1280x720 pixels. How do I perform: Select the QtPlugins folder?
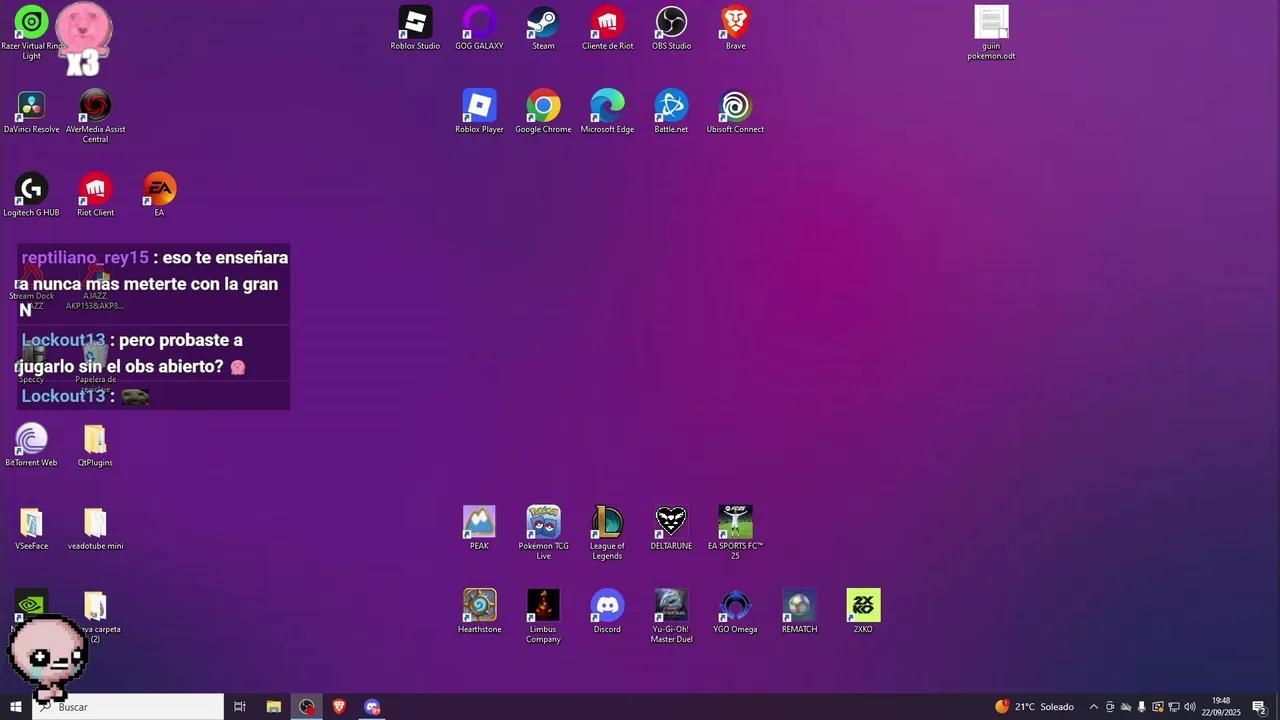(95, 445)
